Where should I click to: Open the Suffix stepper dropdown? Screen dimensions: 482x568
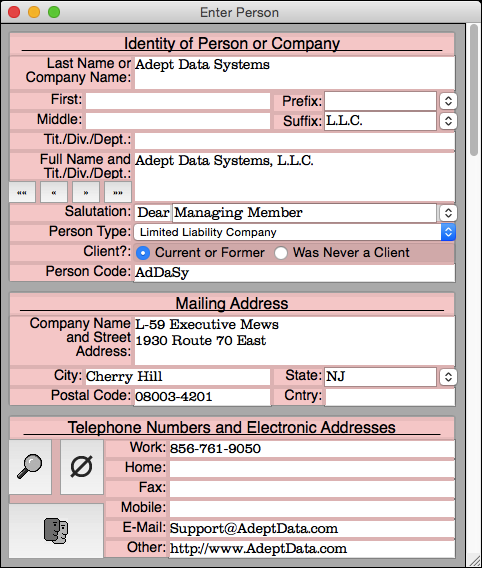coord(448,121)
